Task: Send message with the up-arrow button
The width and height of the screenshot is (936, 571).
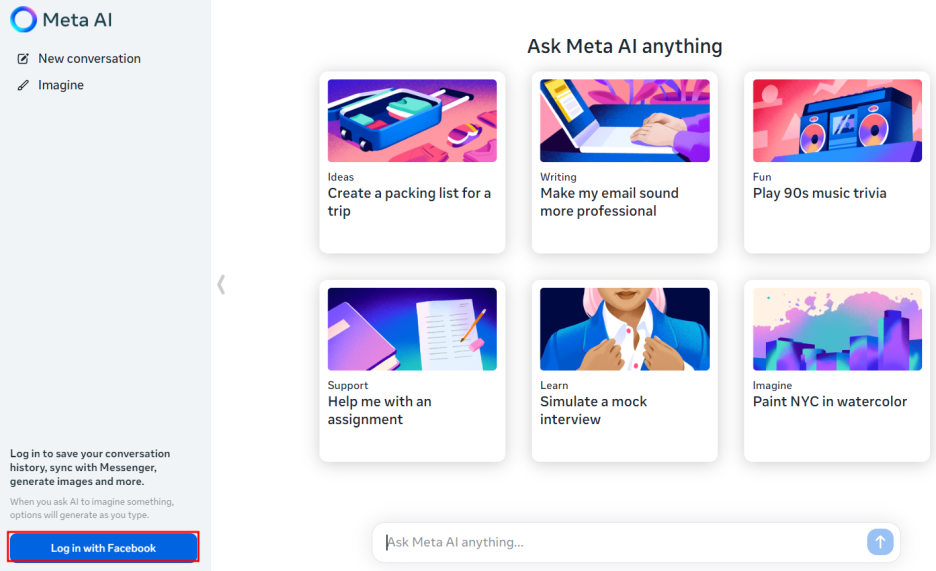Action: pos(880,542)
